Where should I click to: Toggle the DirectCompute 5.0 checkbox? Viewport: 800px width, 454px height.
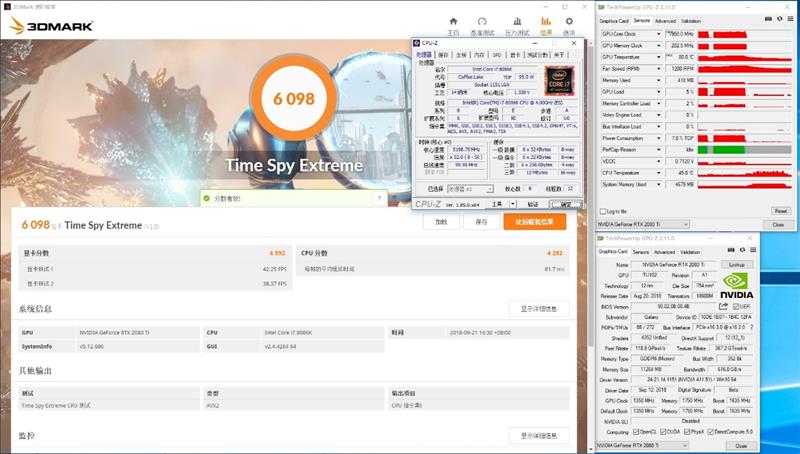tap(712, 432)
